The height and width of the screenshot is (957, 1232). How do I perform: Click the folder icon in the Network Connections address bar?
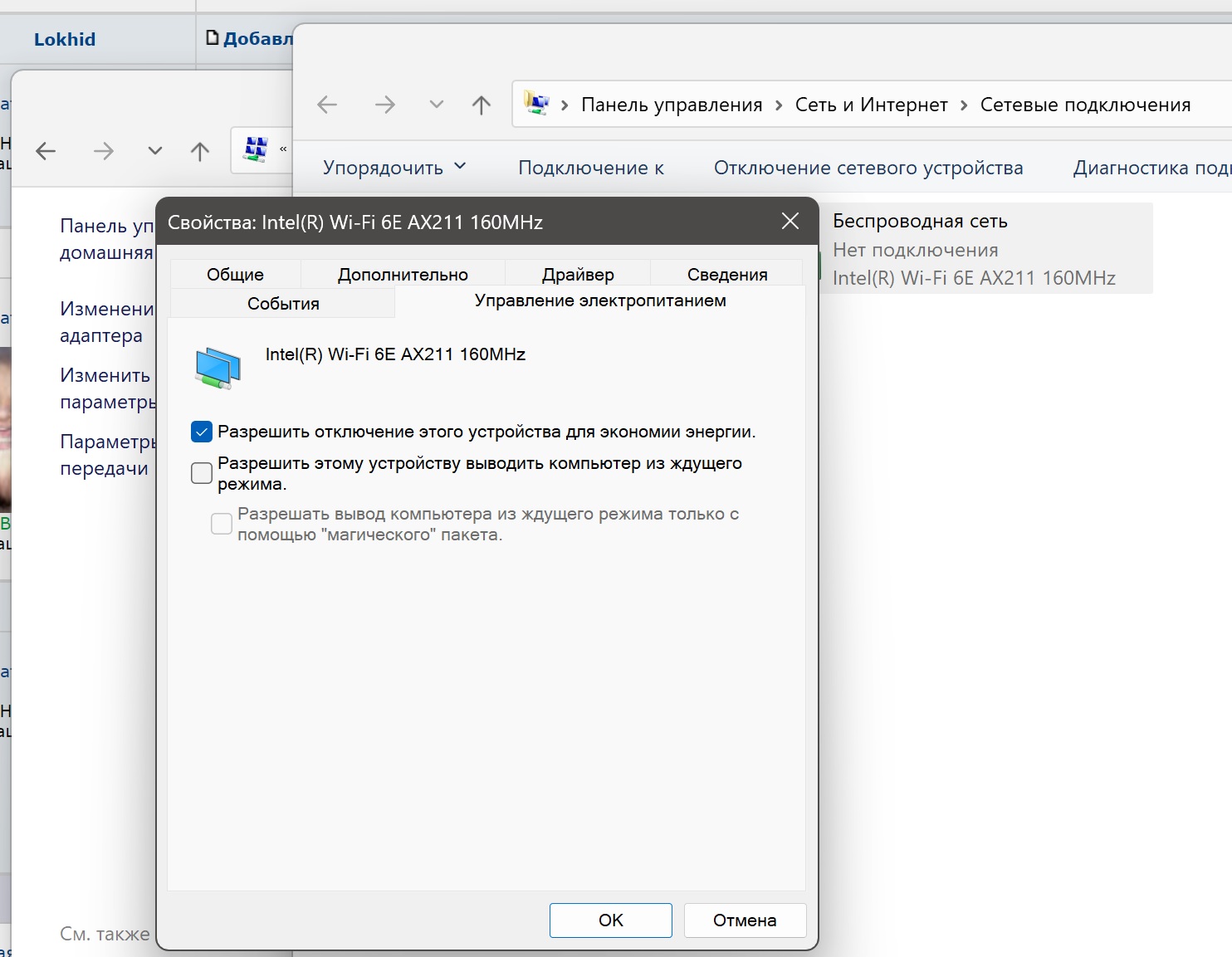[536, 103]
